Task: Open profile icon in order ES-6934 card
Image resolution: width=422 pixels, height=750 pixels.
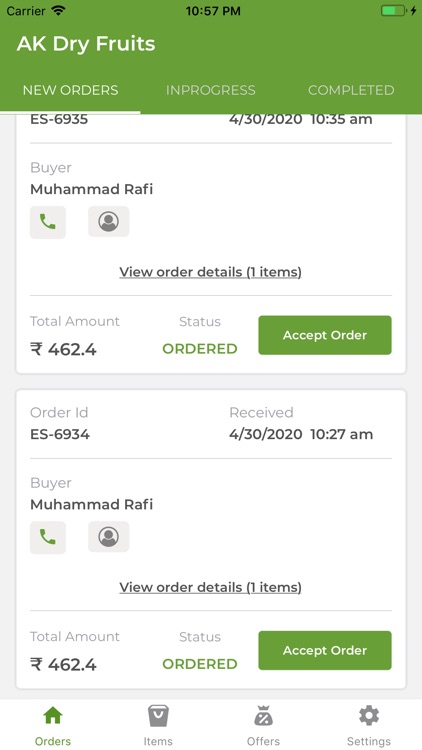Action: (x=109, y=537)
